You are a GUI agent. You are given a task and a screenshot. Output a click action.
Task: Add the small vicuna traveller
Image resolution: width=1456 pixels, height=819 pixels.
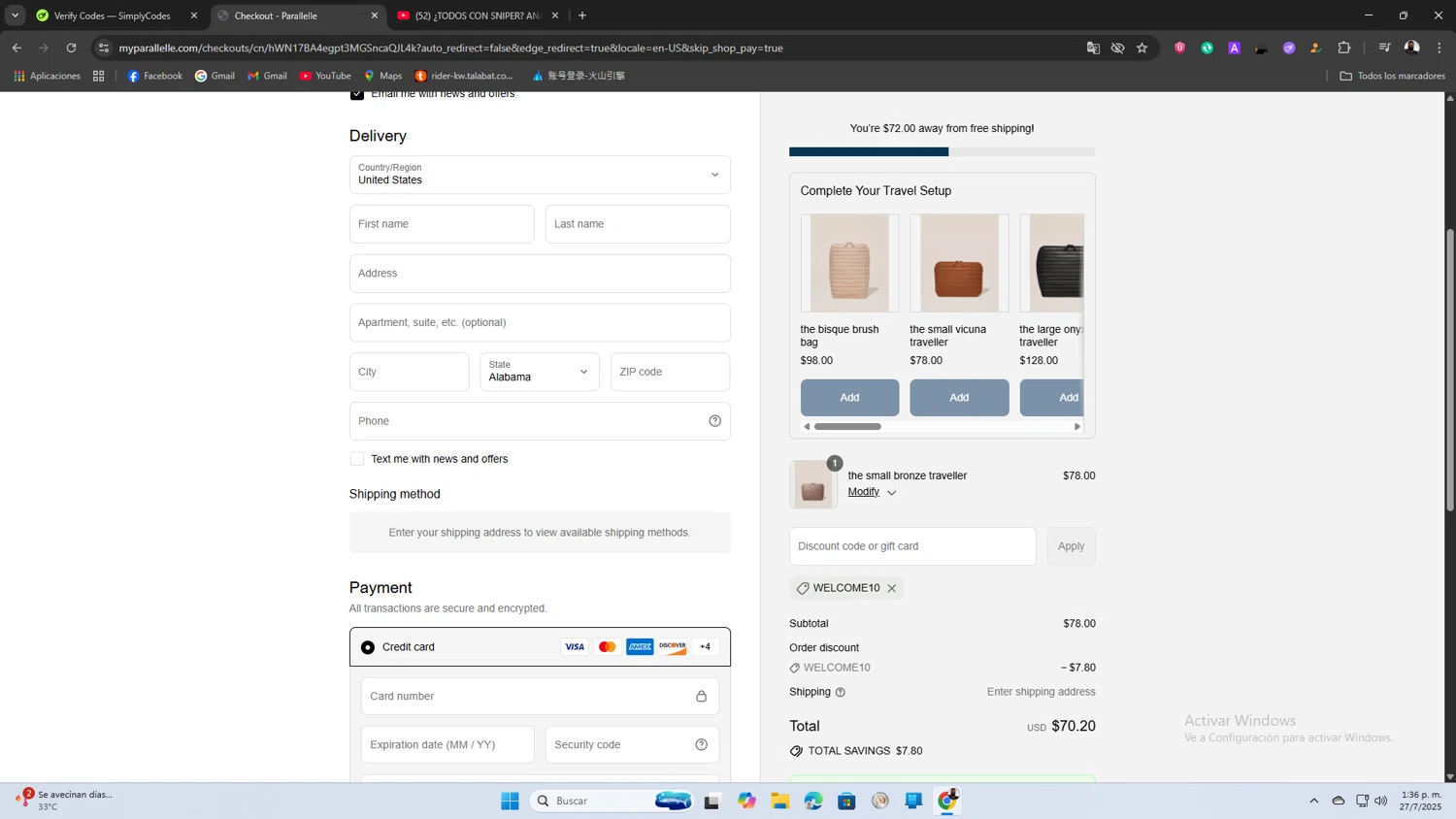click(x=959, y=398)
